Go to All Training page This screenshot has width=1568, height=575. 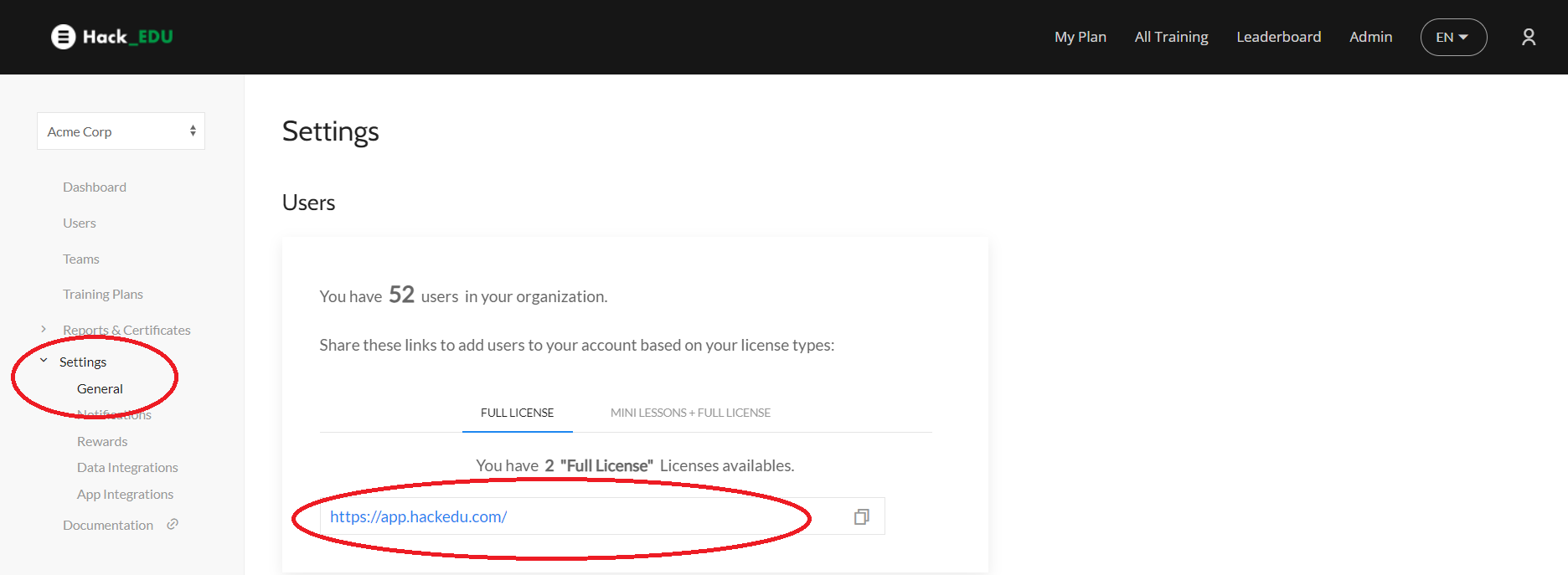coord(1171,37)
